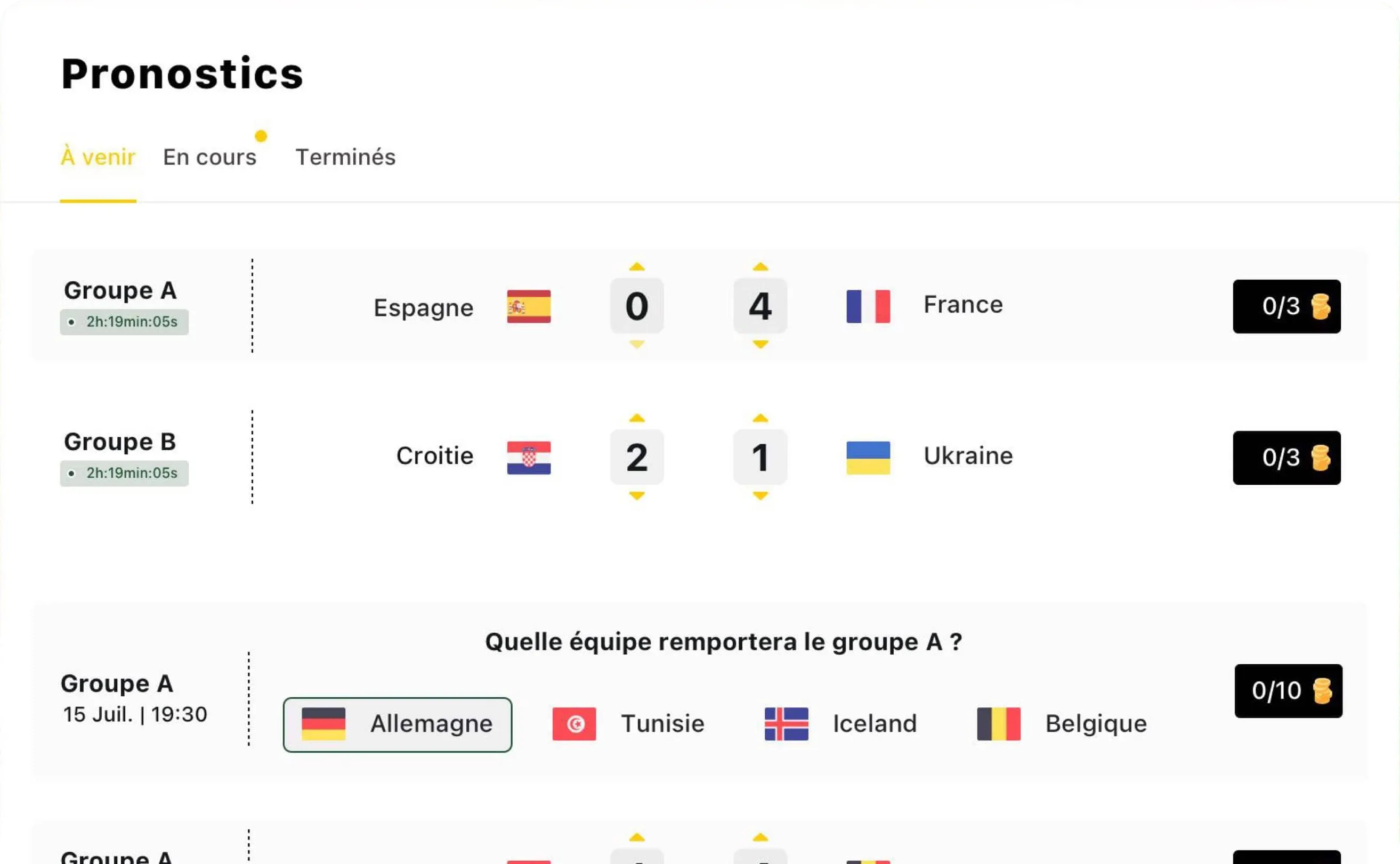Click the Croitie flag icon
The width and height of the screenshot is (1400, 864).
tap(529, 457)
